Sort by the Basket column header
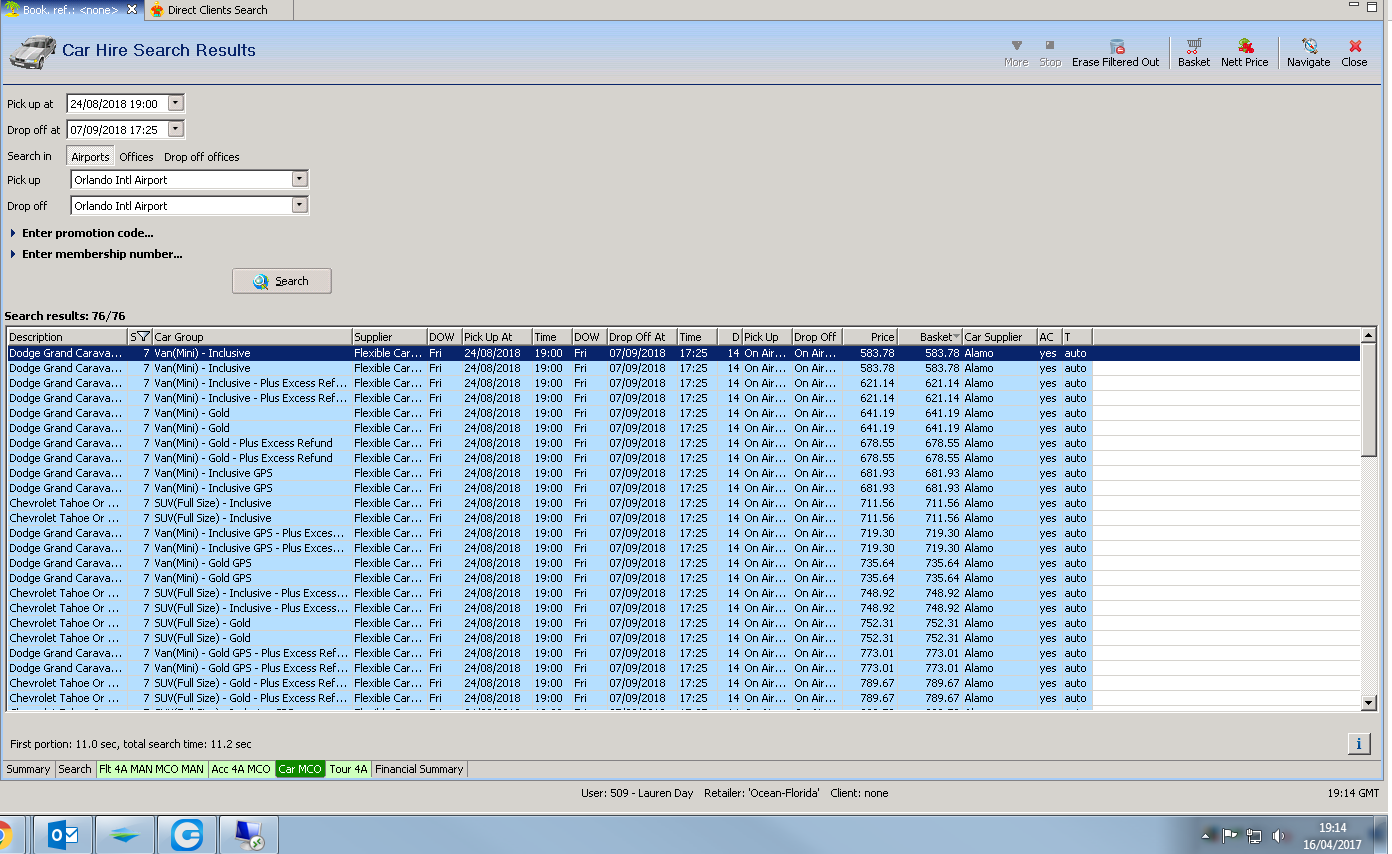The height and width of the screenshot is (854, 1392). coord(930,337)
